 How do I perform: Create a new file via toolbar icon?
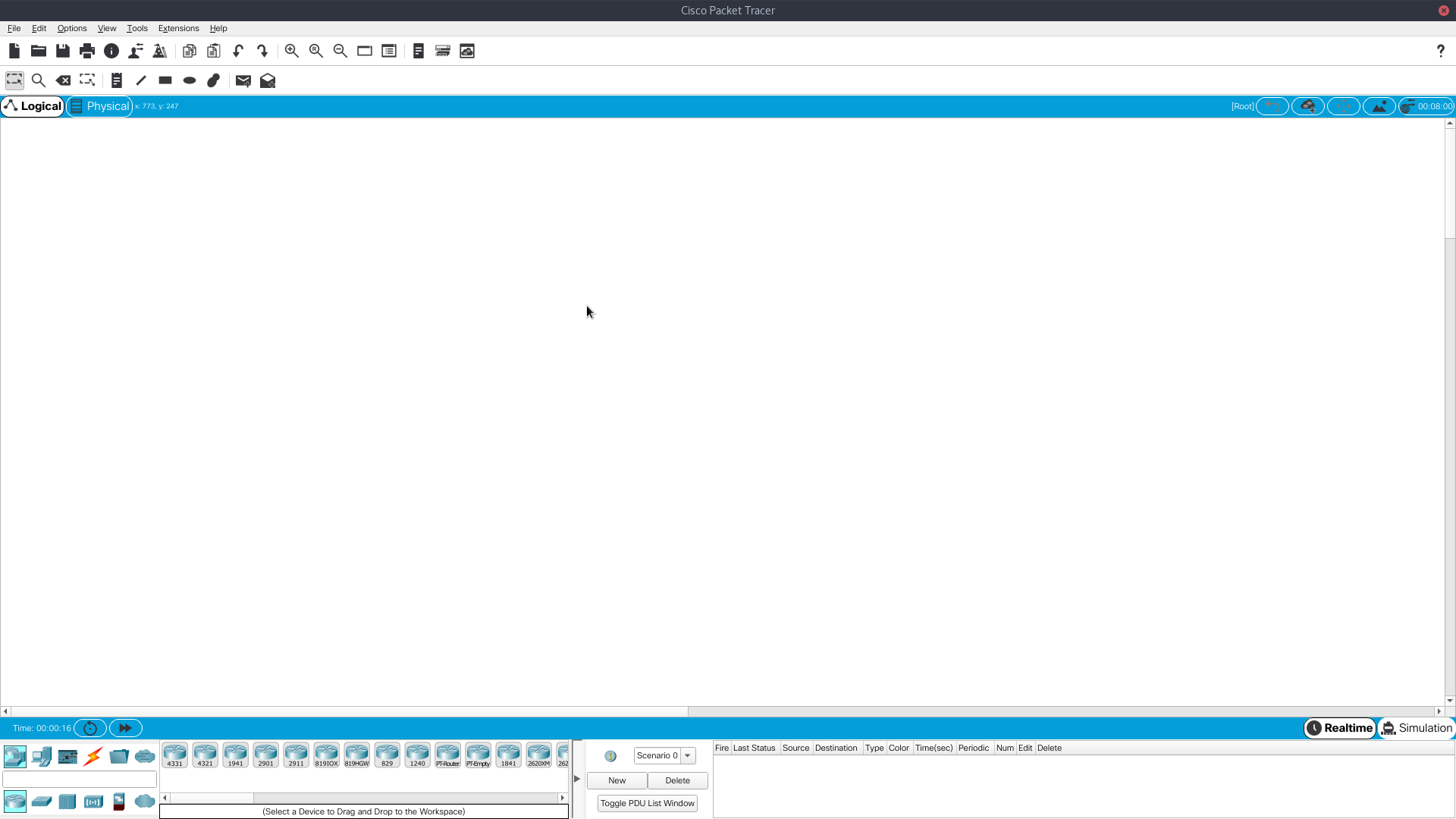point(14,51)
